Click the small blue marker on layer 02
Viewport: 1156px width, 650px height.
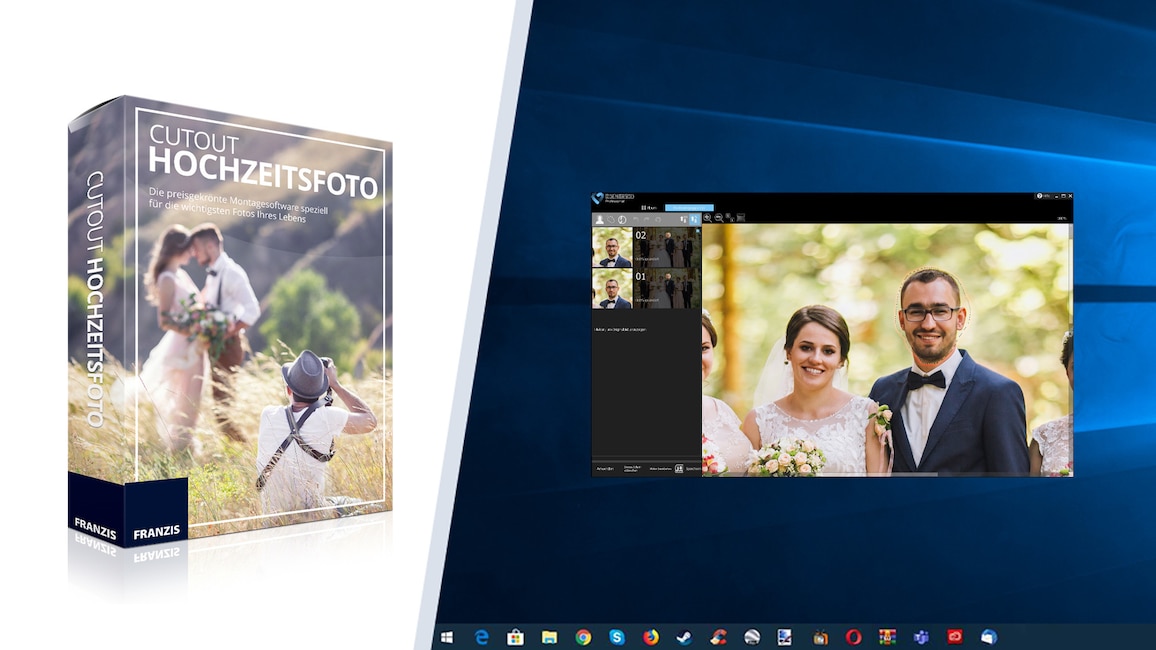point(697,231)
